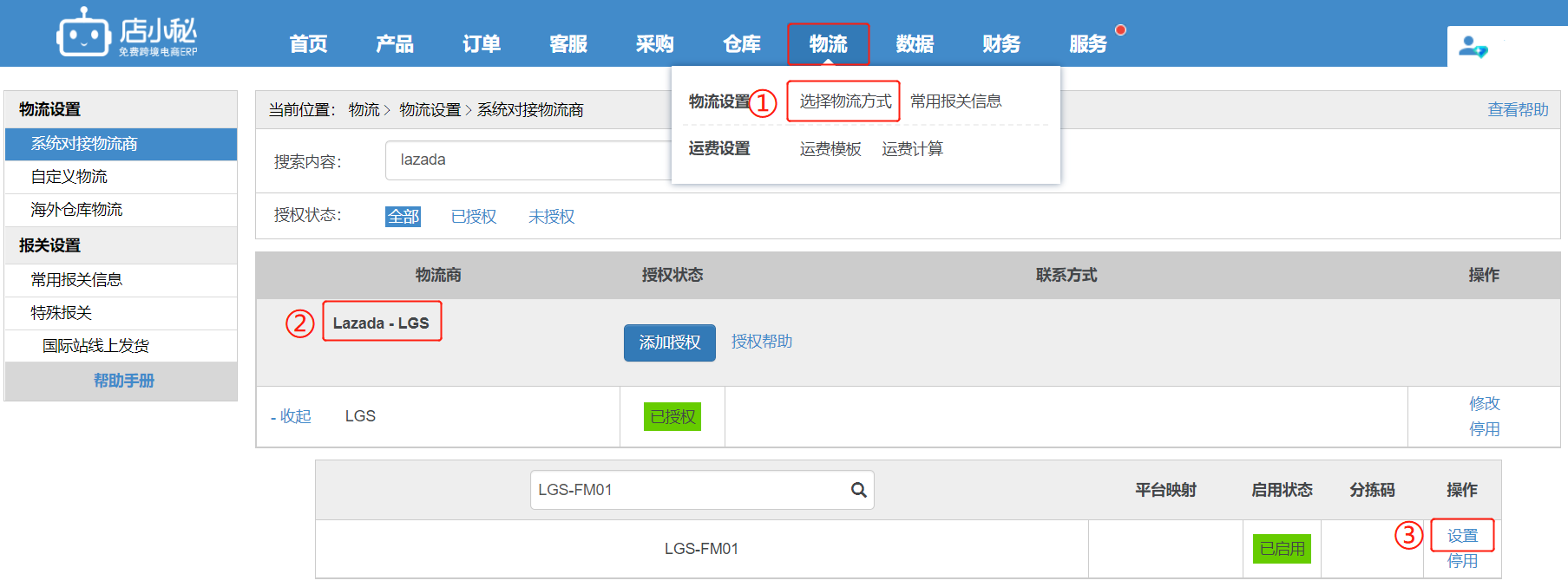1568x587 pixels.
Task: Select 系统对接物流商 in sidebar
Action: pos(121,144)
